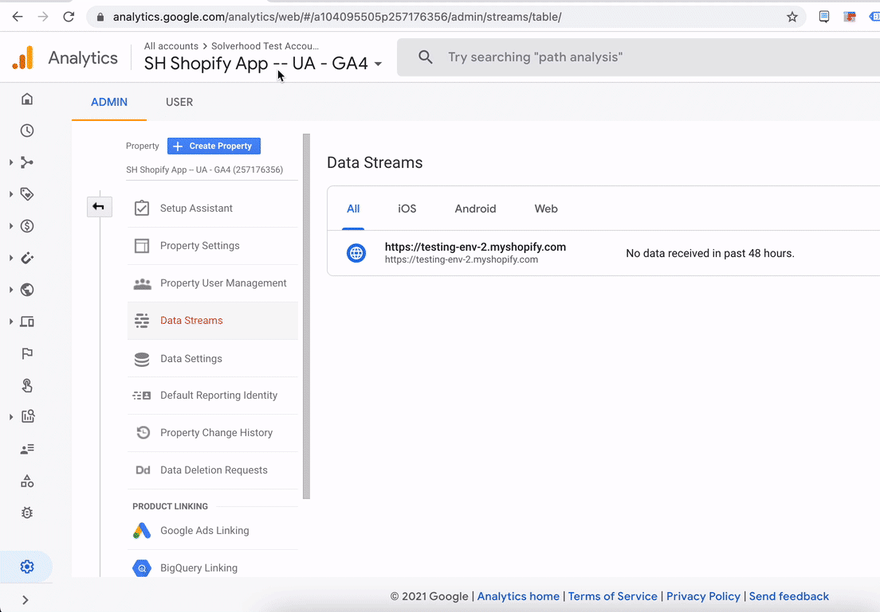Open the Audiences person-list icon
The width and height of the screenshot is (880, 612).
click(27, 449)
